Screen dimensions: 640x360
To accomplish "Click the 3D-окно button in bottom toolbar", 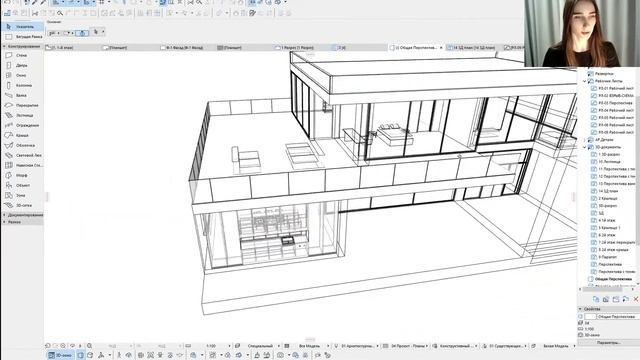I will coord(60,355).
